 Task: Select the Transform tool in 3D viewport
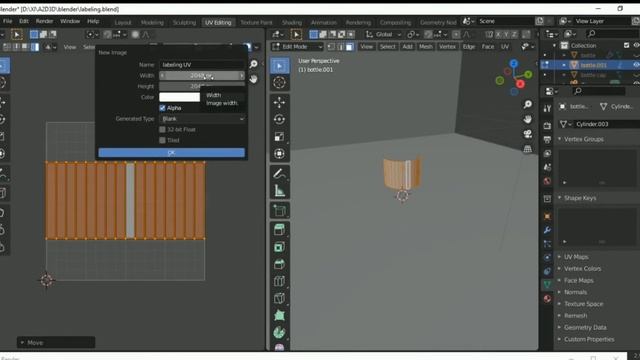tap(280, 154)
